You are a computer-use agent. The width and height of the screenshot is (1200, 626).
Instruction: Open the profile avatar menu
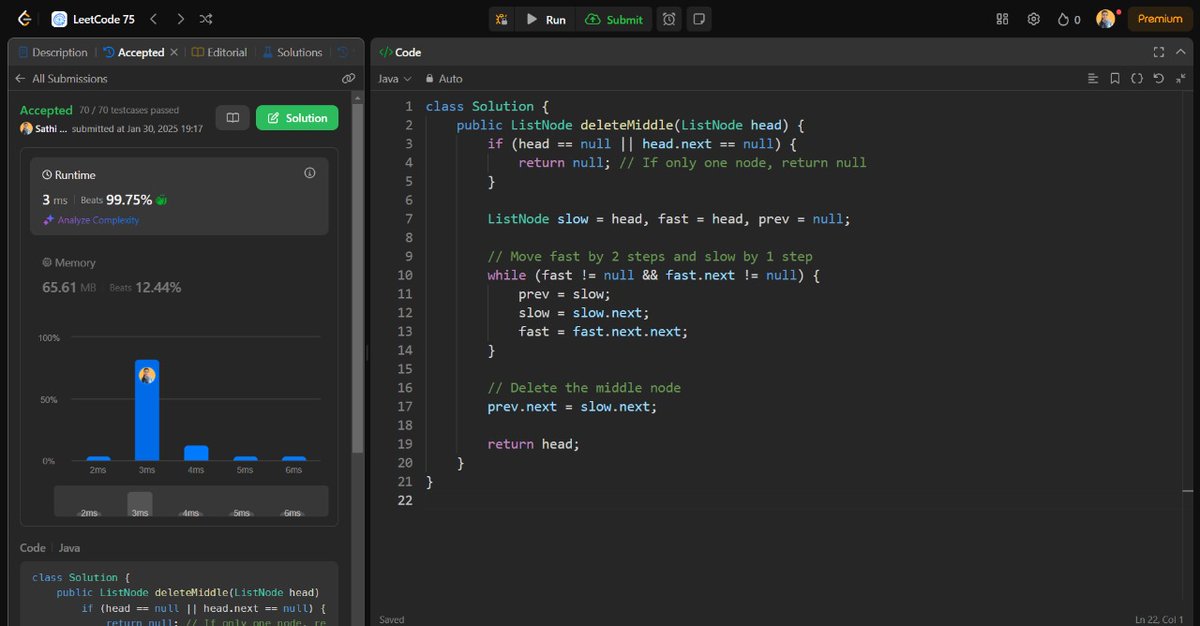(x=1105, y=19)
